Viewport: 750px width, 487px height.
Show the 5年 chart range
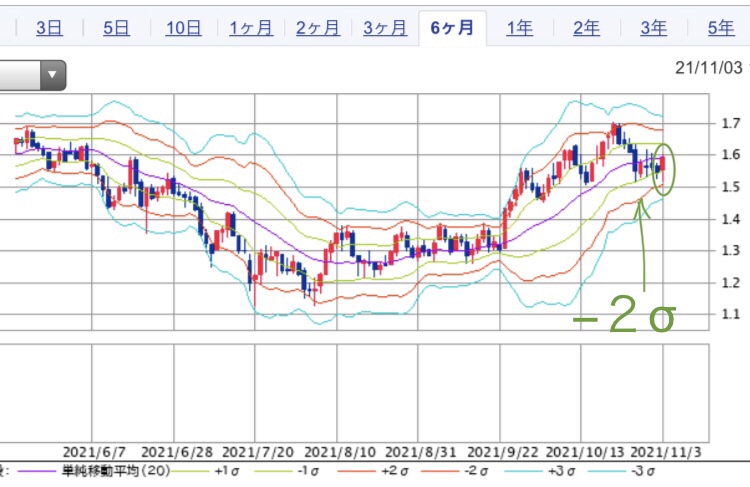point(721,28)
